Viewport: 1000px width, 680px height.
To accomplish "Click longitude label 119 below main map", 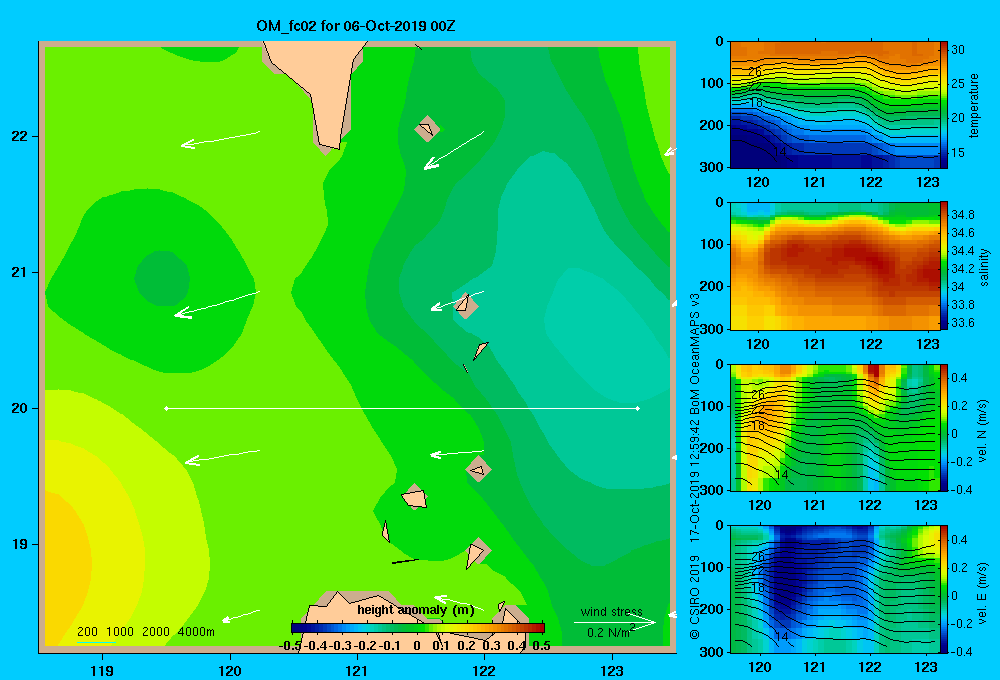I will point(102,671).
